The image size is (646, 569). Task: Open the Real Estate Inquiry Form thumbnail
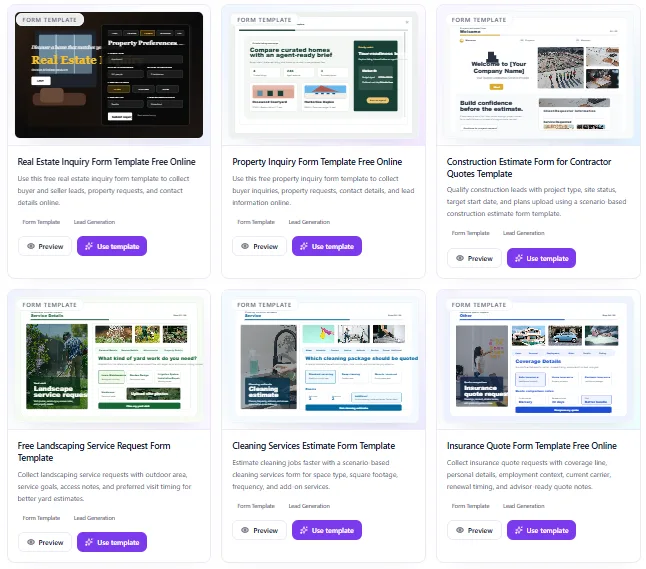109,75
